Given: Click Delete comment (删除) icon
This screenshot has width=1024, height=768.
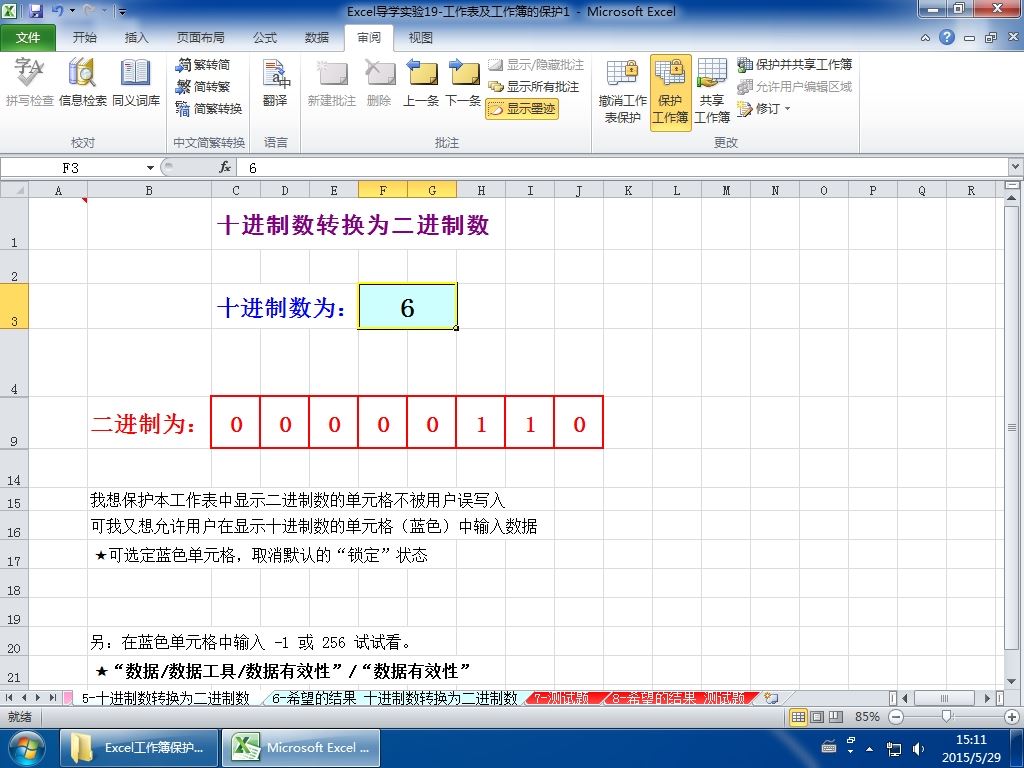Looking at the screenshot, I should [x=379, y=82].
